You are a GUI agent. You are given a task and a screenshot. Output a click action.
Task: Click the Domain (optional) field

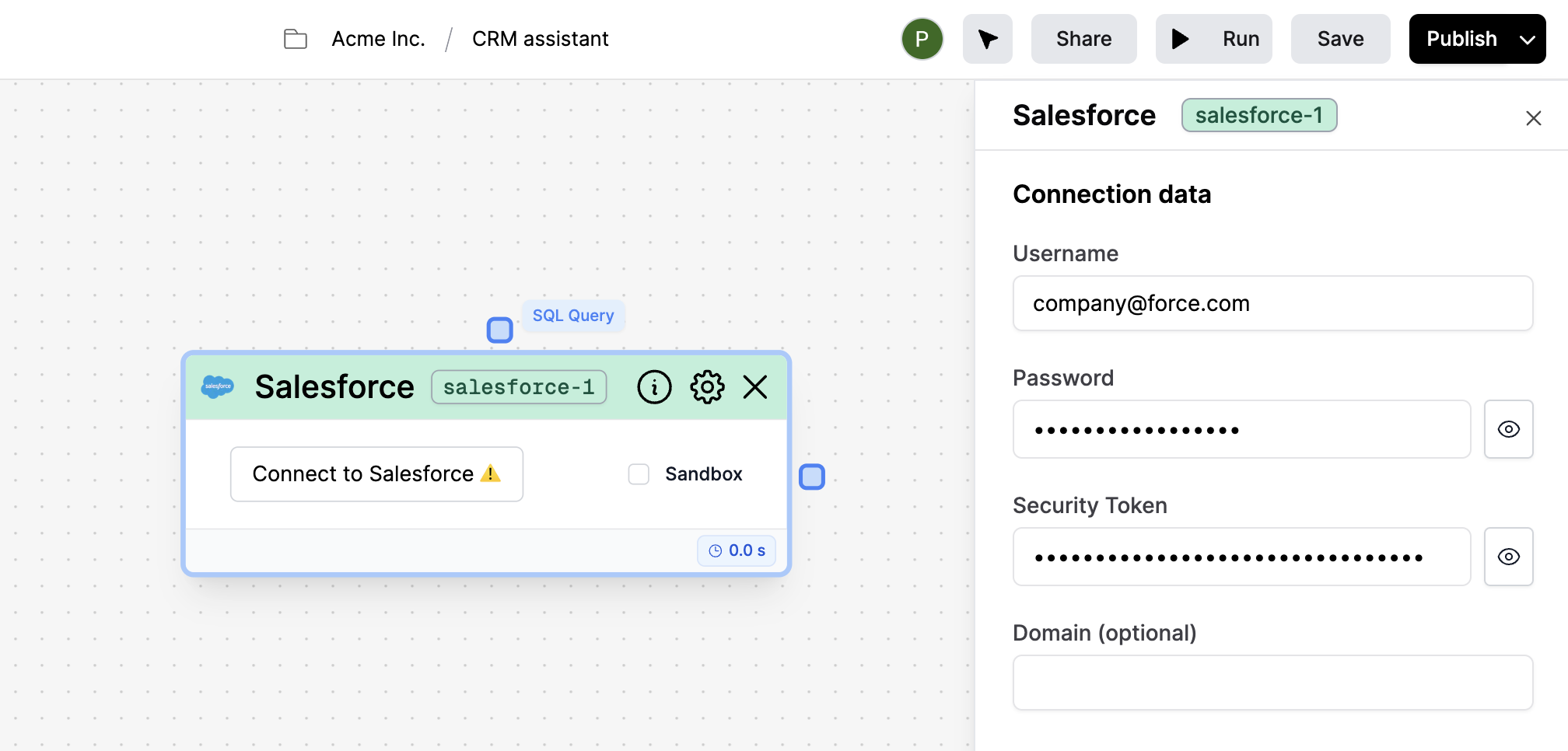coord(1272,683)
